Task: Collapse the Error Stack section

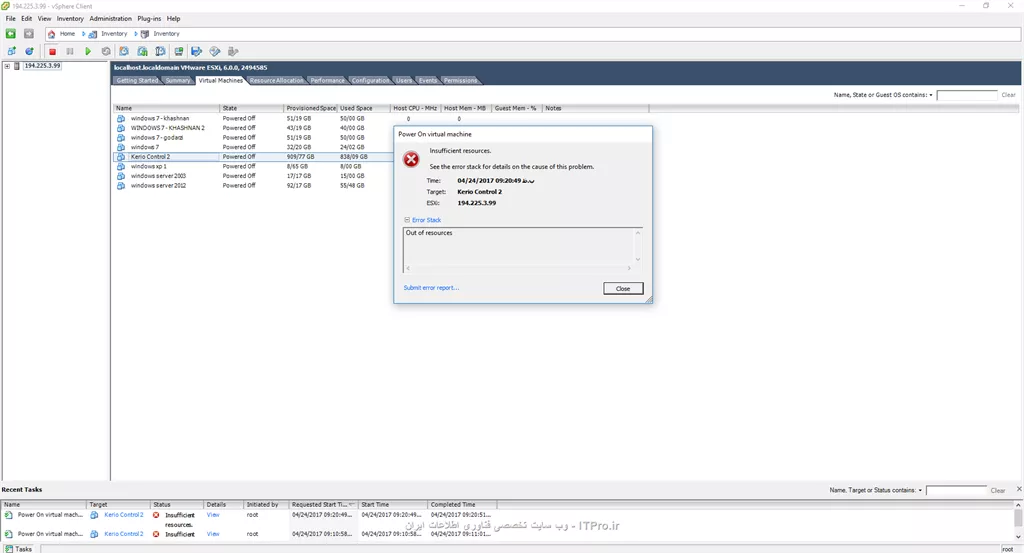Action: [407, 220]
